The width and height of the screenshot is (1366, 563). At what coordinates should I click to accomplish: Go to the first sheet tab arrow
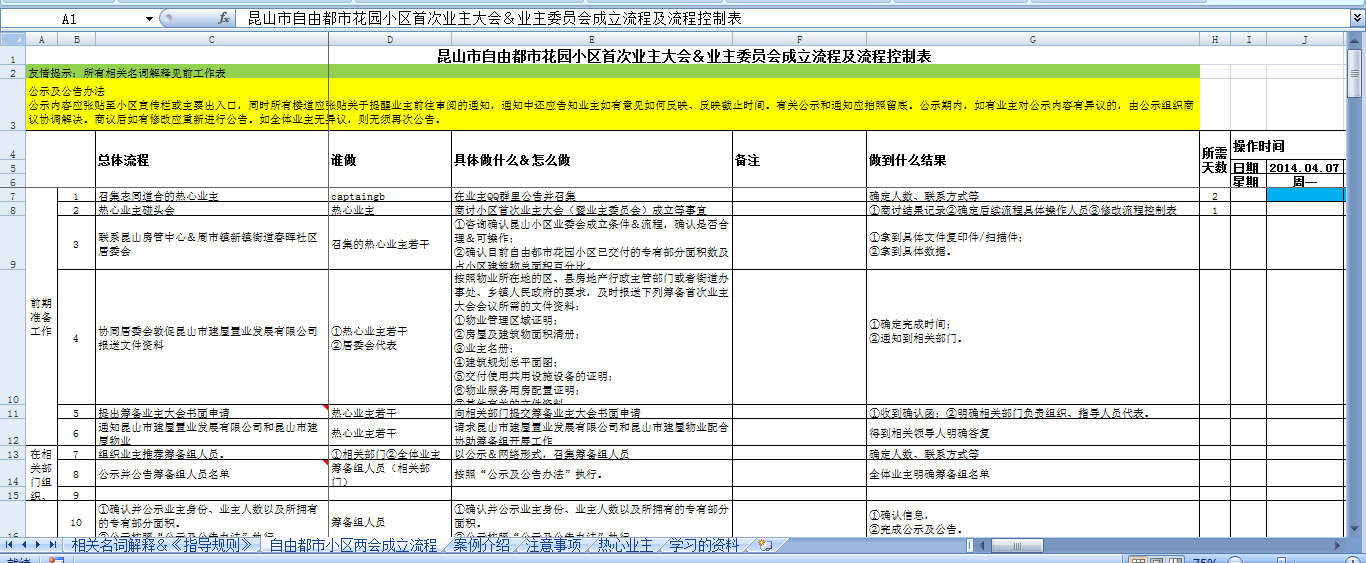coord(11,545)
